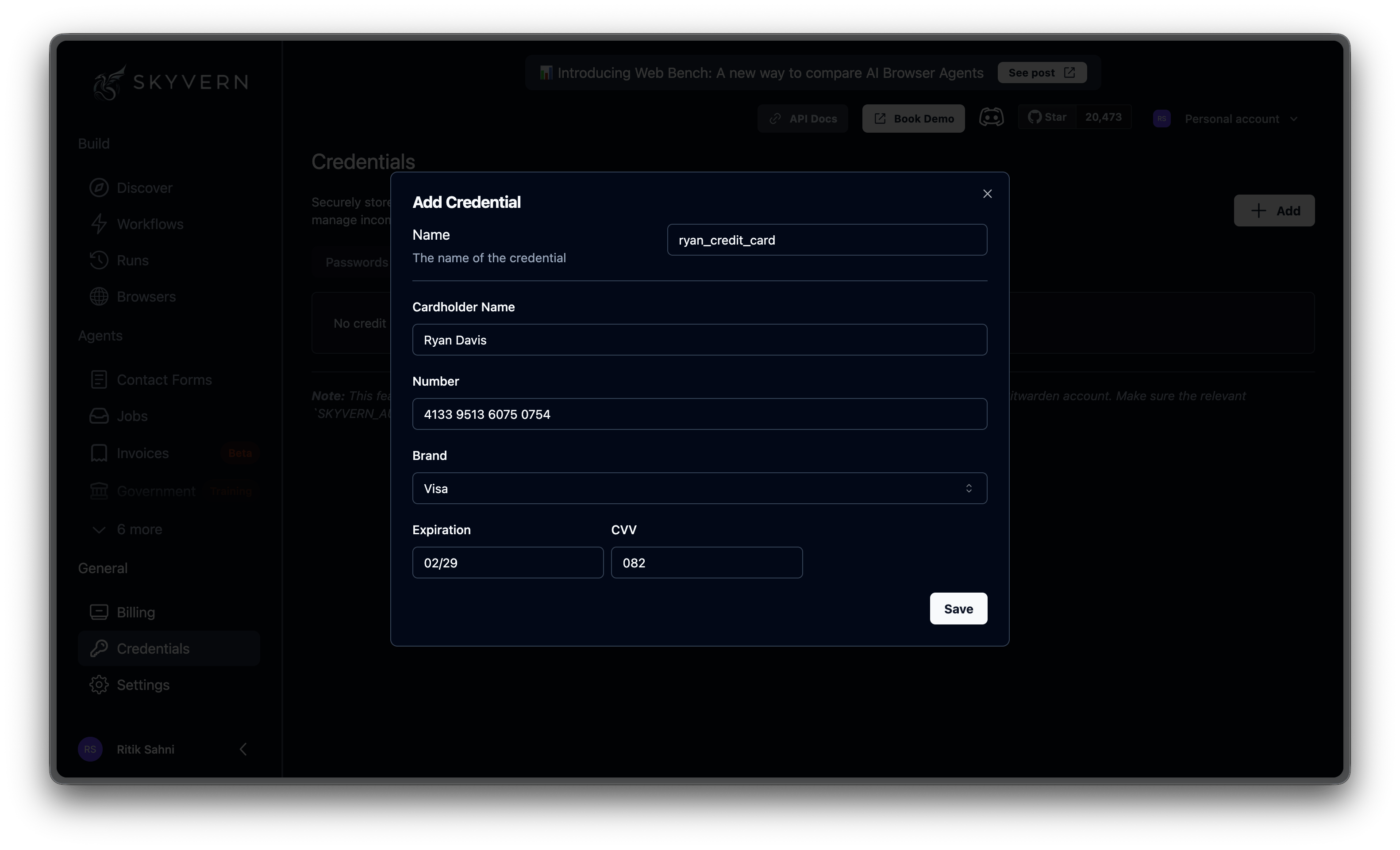The height and width of the screenshot is (850, 1400).
Task: Edit the credential Name field
Action: [x=827, y=240]
